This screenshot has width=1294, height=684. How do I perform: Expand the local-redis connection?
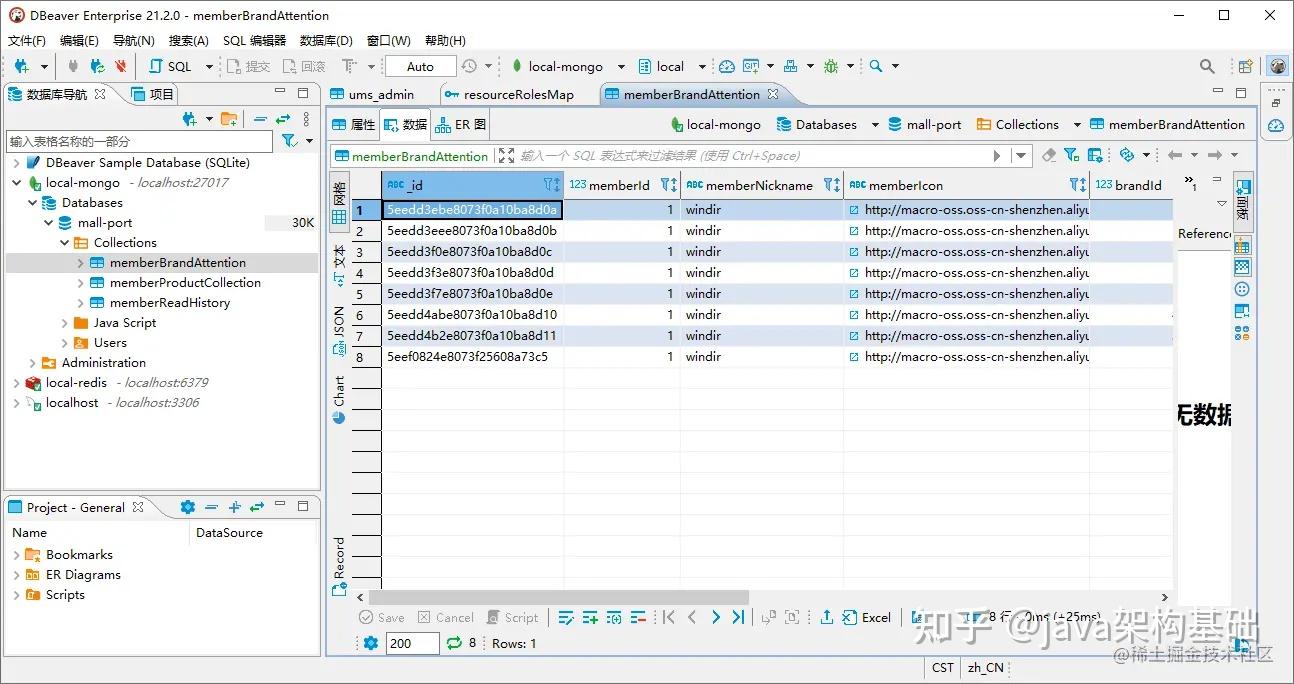16,382
